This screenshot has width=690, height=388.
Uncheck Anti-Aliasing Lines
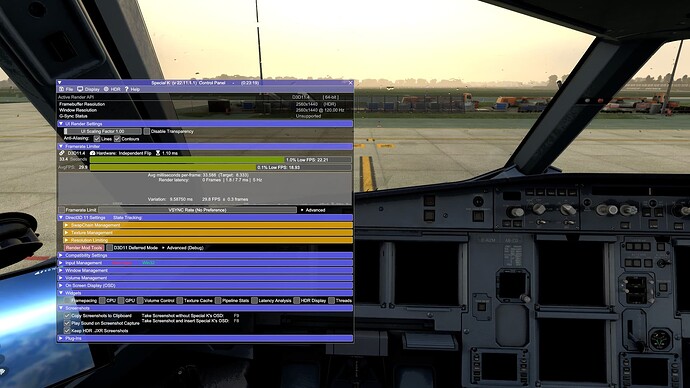(x=97, y=139)
